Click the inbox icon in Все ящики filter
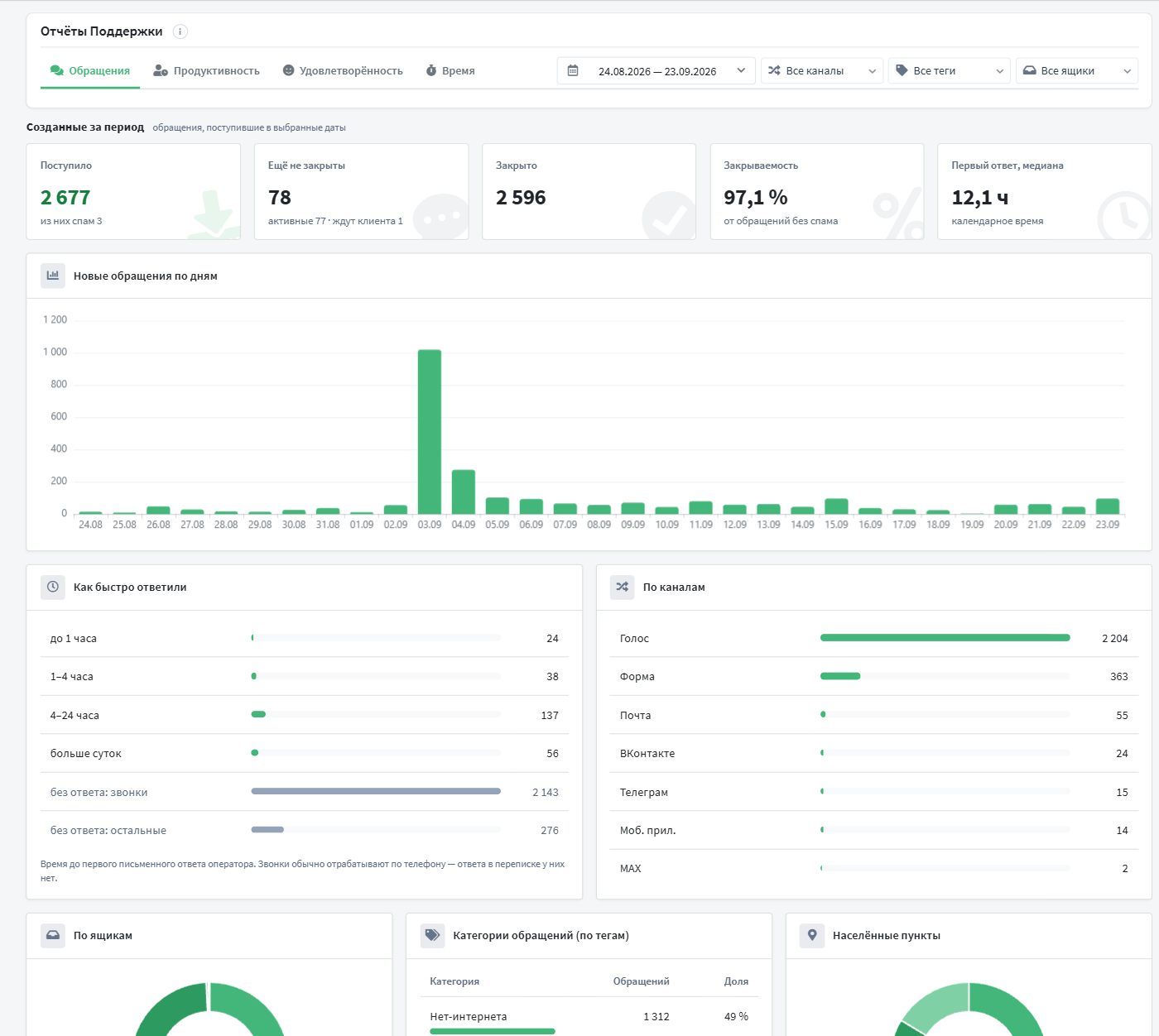1159x1036 pixels. [x=1030, y=71]
